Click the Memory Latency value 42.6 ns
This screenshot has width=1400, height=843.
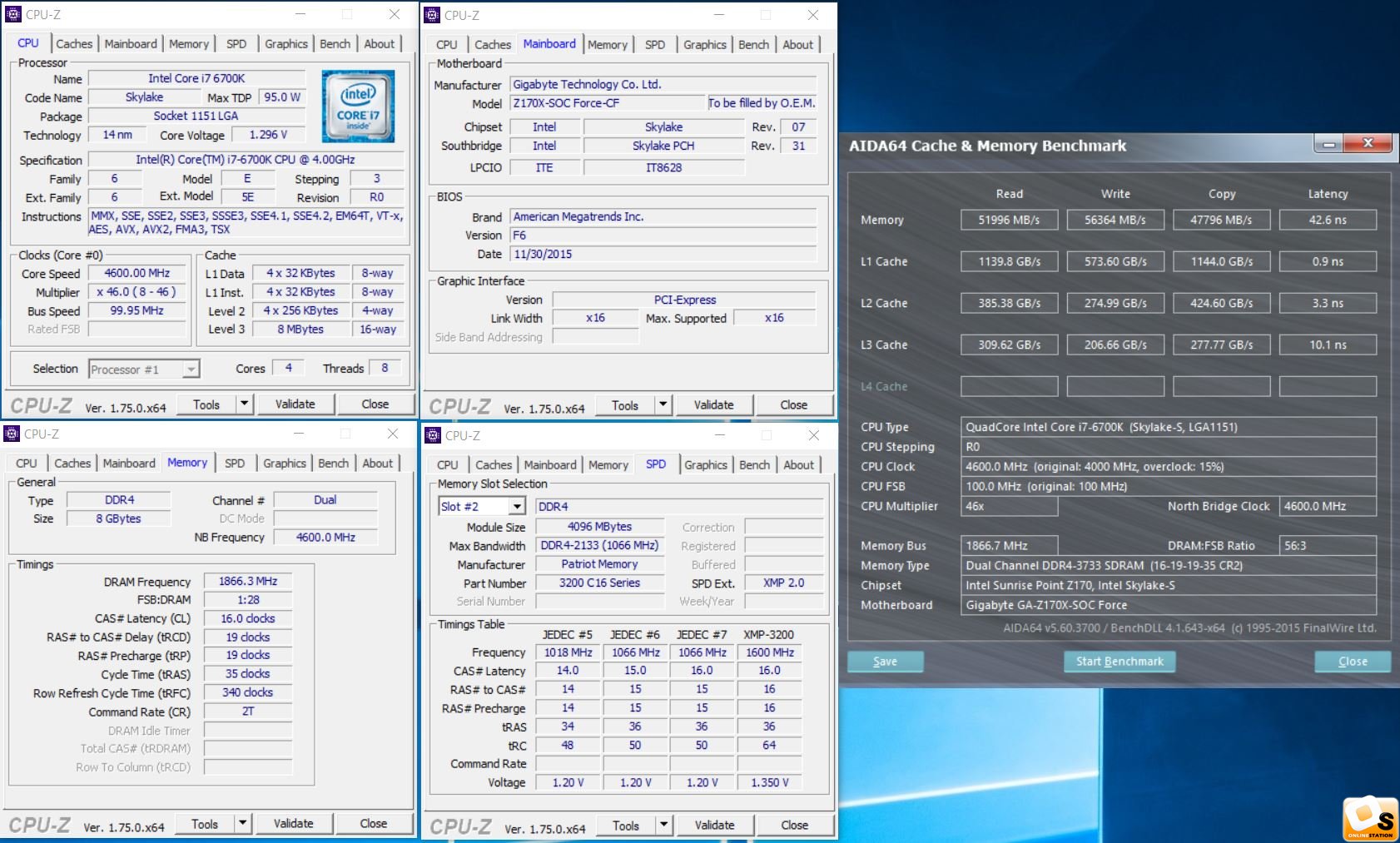[x=1328, y=220]
